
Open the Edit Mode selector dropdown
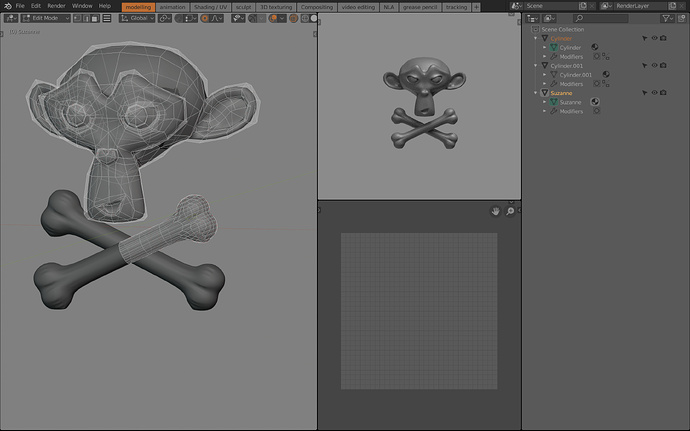click(46, 18)
